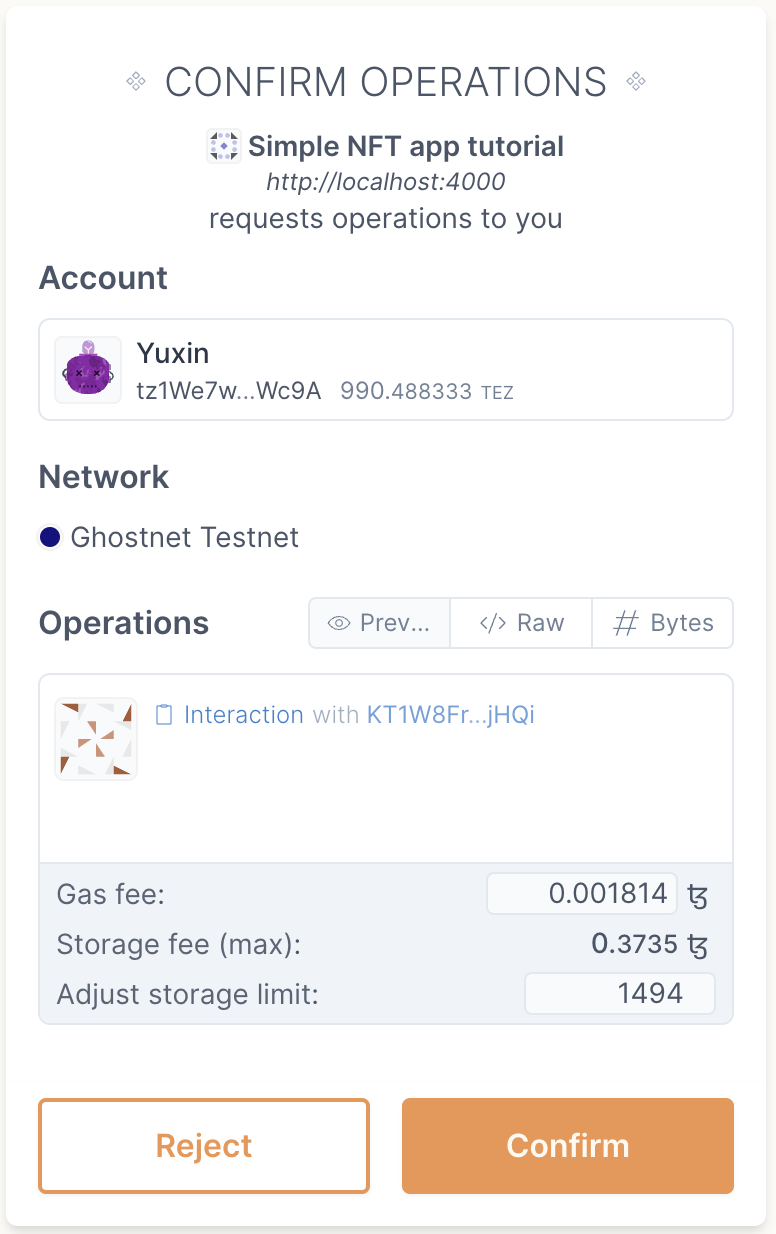Viewport: 776px width, 1234px height.
Task: Select the Preview operations tab
Action: (380, 623)
